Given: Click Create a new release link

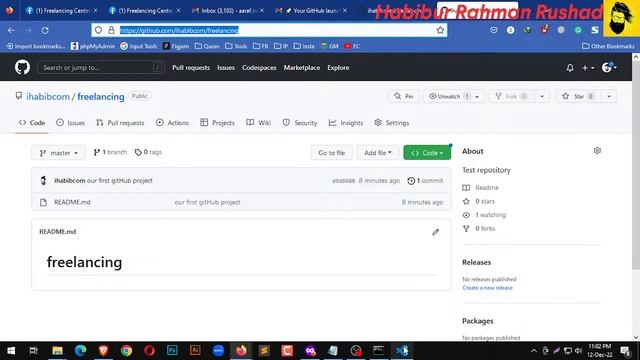Looking at the screenshot, I should tap(487, 288).
